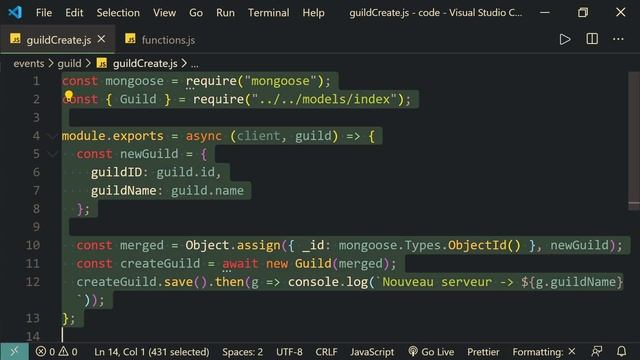Click Object.assign on line 10
The width and height of the screenshot is (640, 360).
coord(233,245)
